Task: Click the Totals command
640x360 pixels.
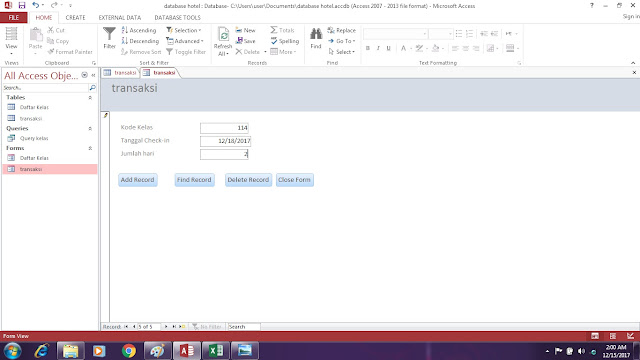Action: pos(282,30)
